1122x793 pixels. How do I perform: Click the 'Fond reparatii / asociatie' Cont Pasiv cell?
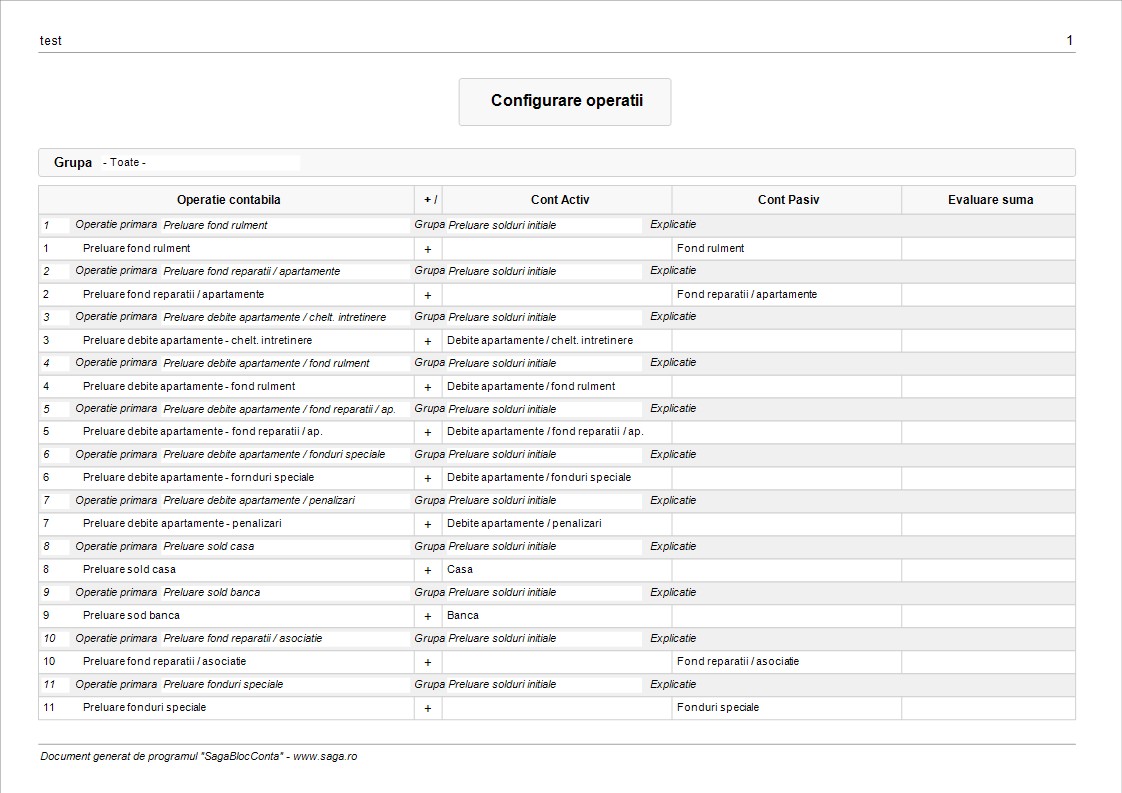(x=738, y=661)
